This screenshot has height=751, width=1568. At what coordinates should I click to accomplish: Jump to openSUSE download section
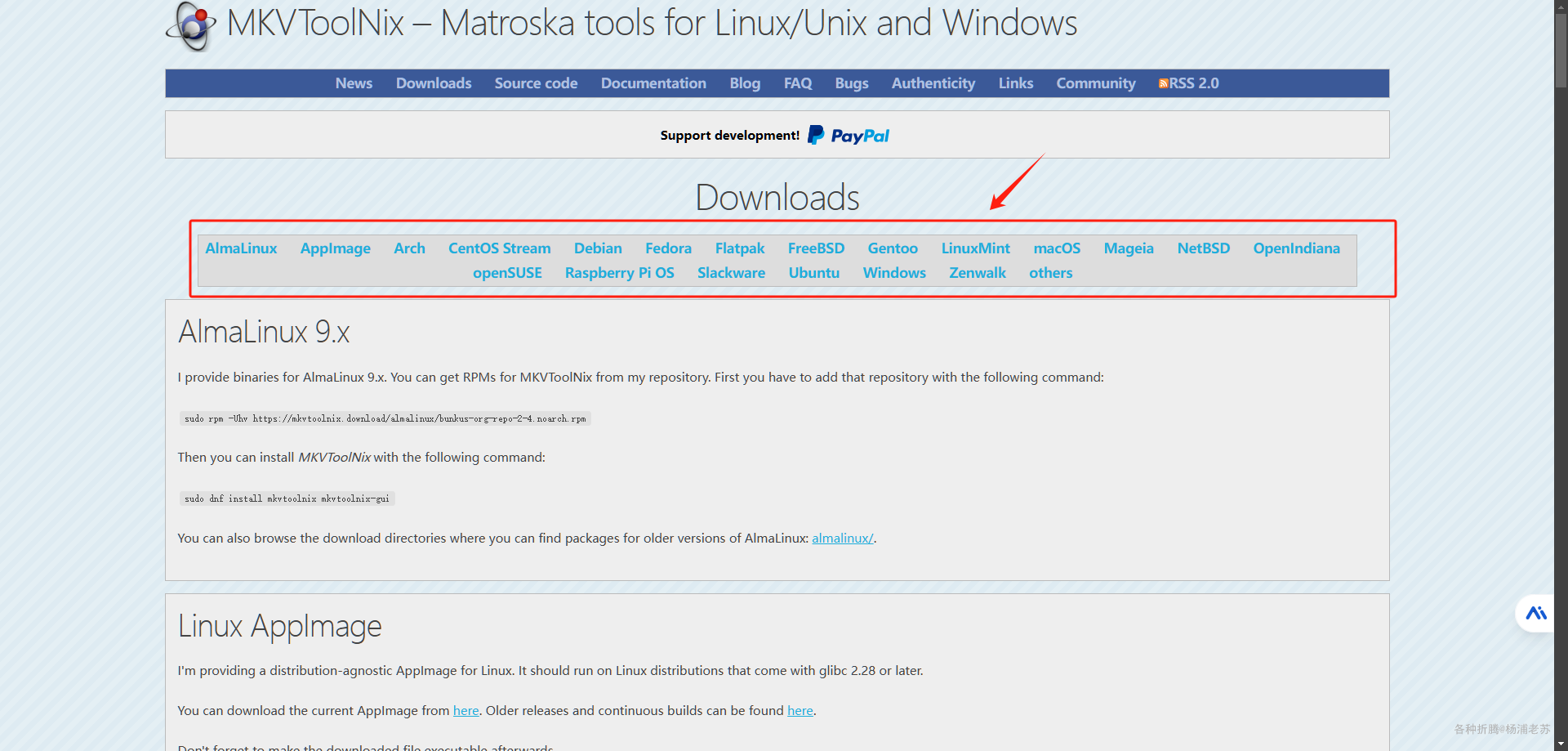507,273
